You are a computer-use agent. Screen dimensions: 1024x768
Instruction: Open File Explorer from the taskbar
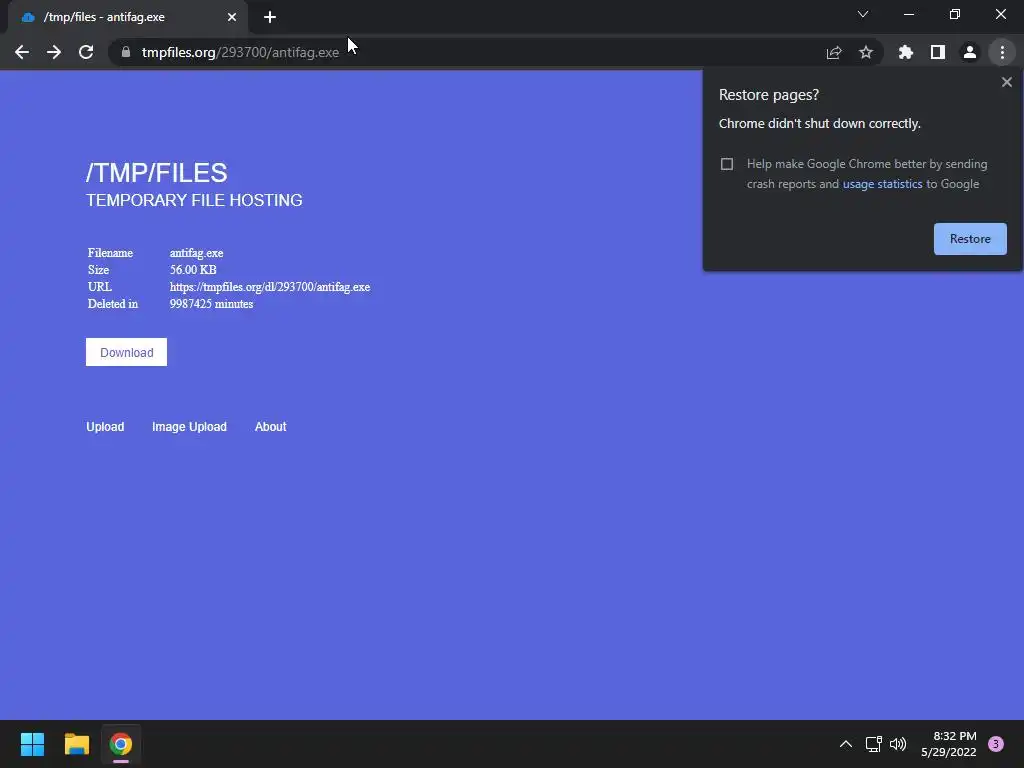76,744
